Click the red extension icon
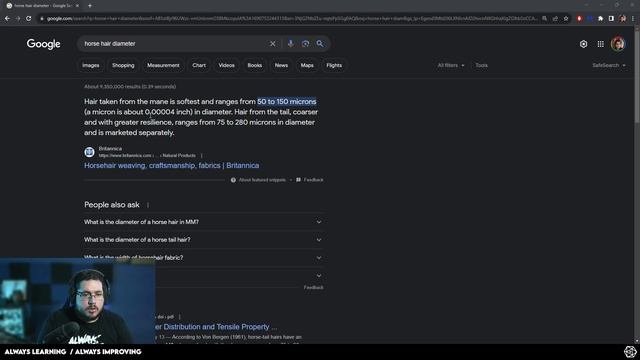 [x=579, y=18]
